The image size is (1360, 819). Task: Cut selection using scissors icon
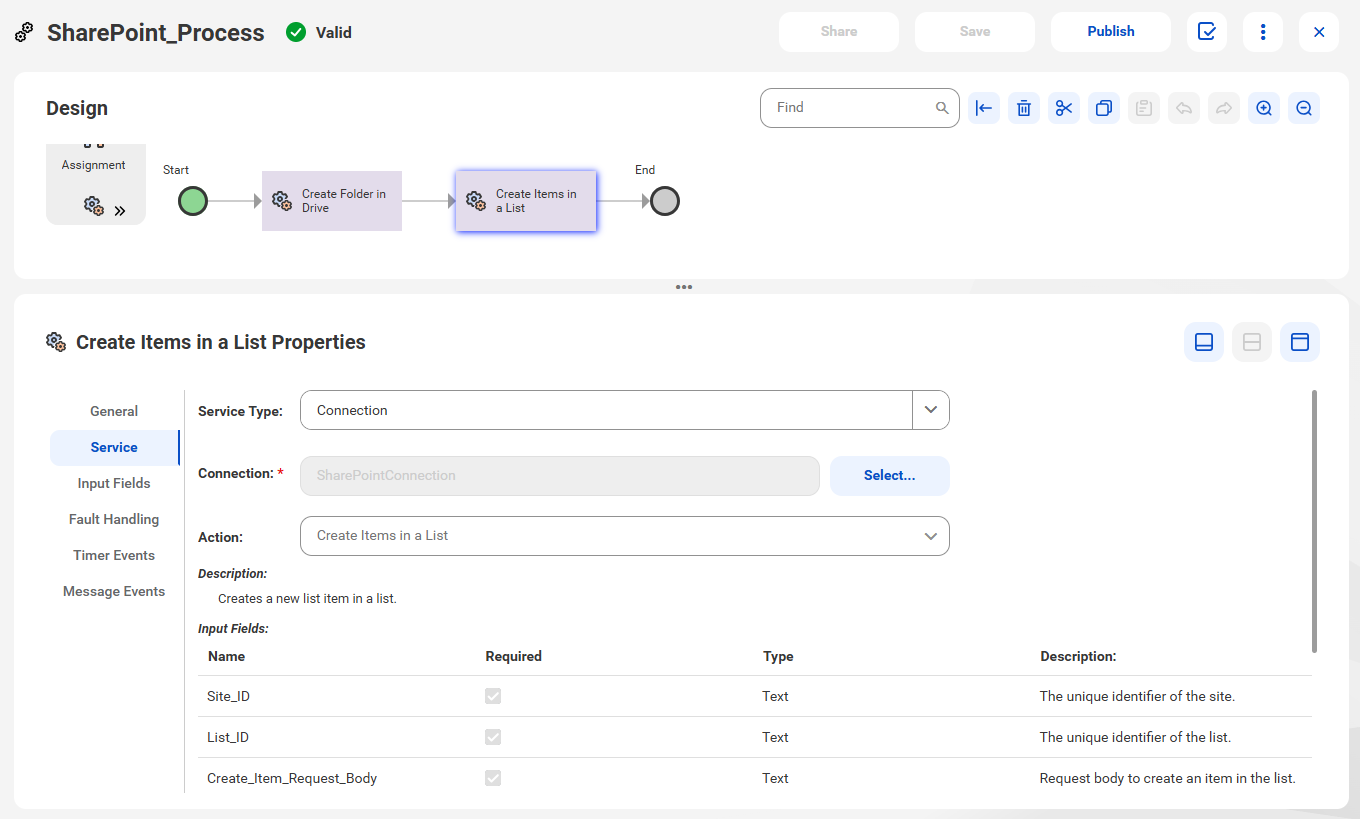click(x=1064, y=108)
